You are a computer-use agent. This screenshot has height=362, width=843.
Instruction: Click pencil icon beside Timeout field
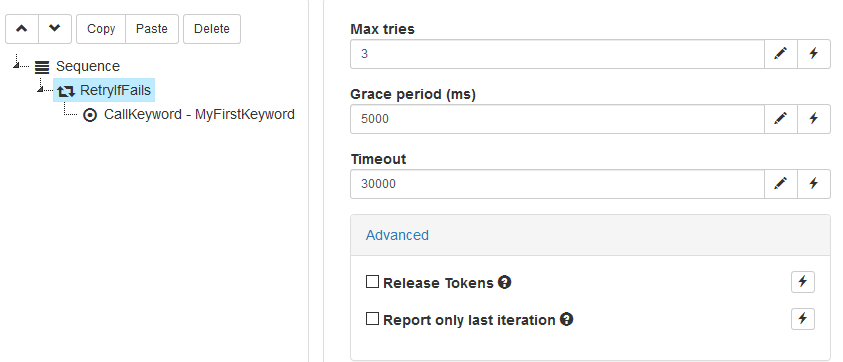click(781, 184)
